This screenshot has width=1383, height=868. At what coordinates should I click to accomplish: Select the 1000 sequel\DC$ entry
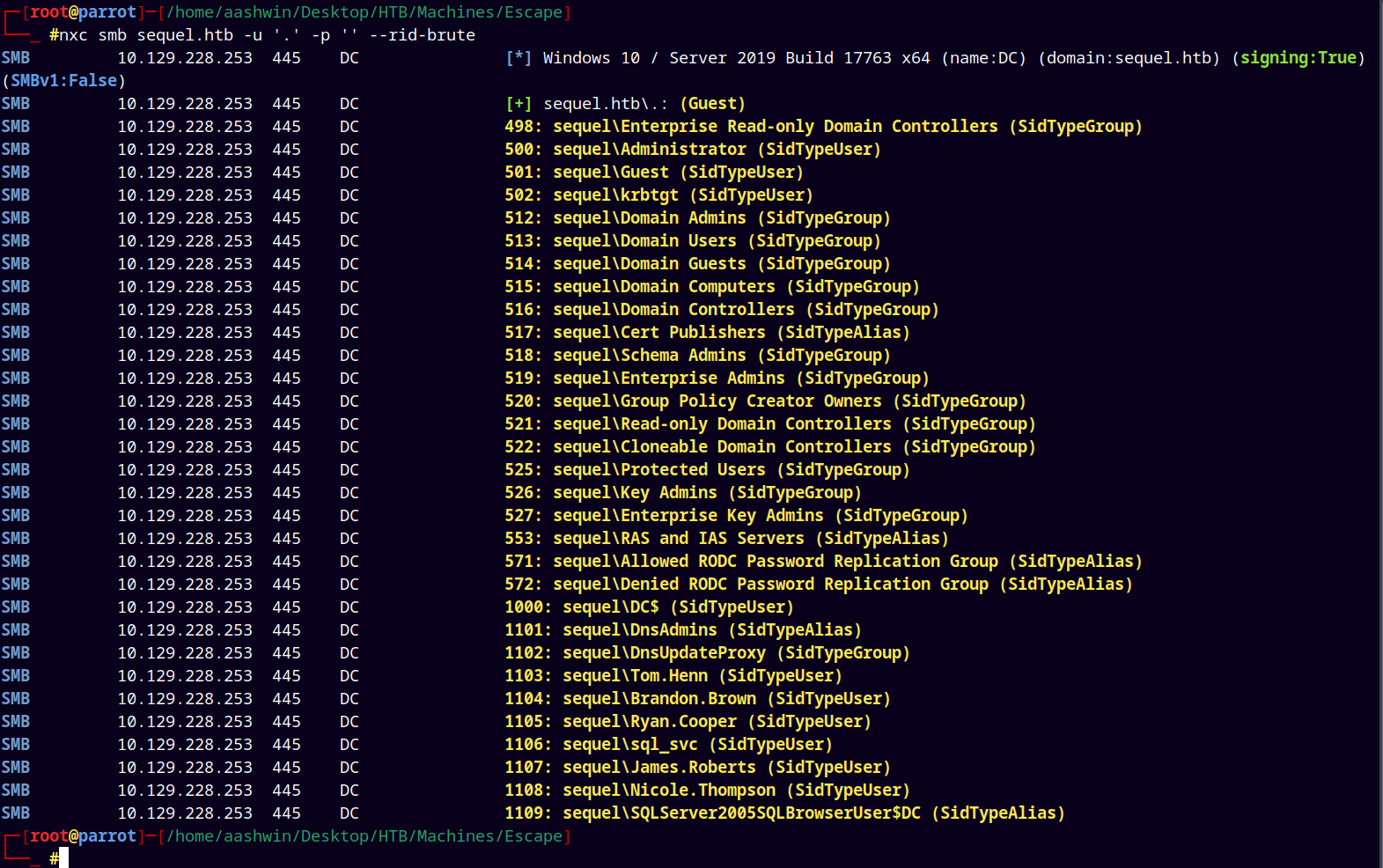click(650, 607)
